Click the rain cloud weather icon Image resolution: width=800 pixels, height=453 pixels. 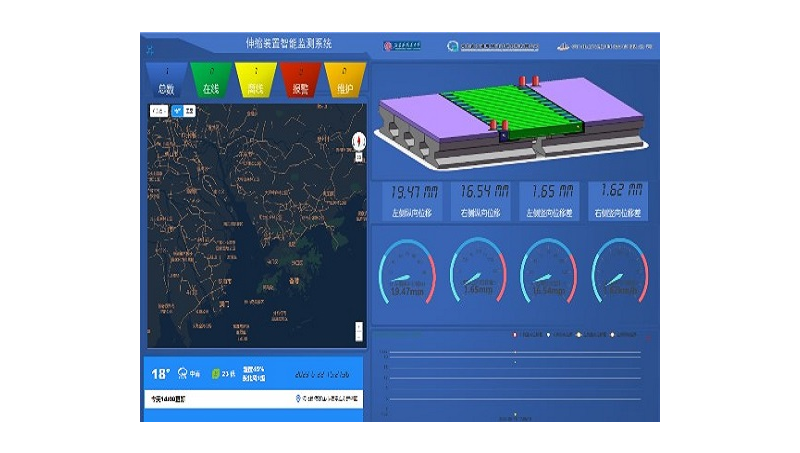pos(182,373)
